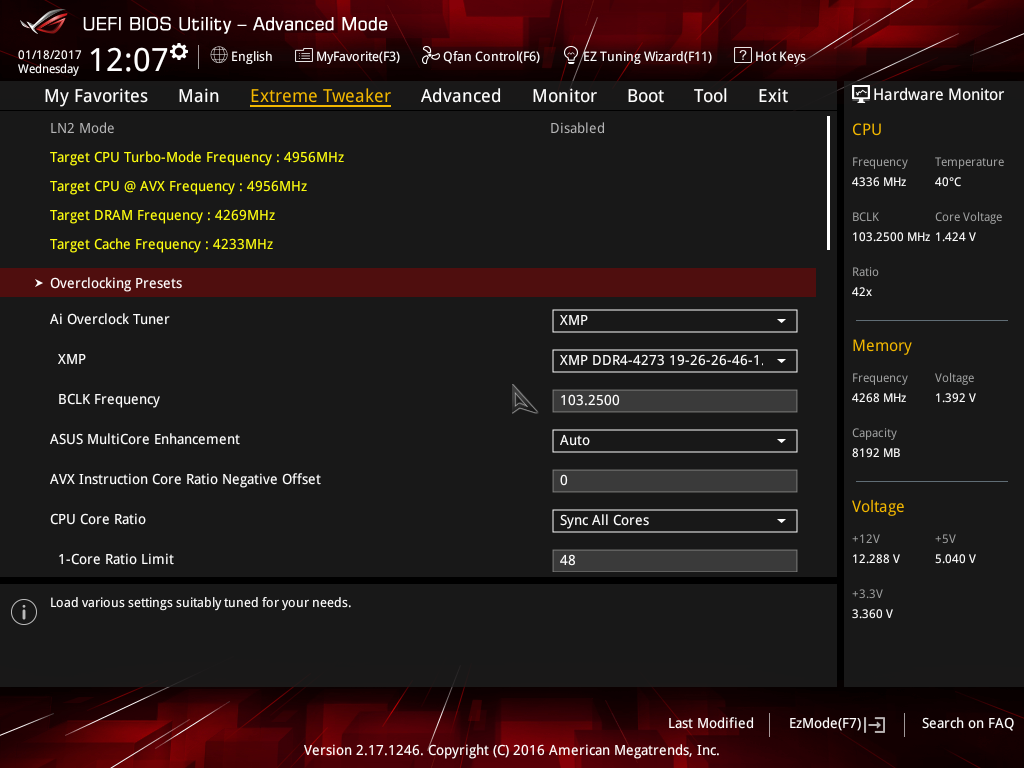Click memory Capacity 8192 MB value
The image size is (1024, 768).
[x=876, y=453]
